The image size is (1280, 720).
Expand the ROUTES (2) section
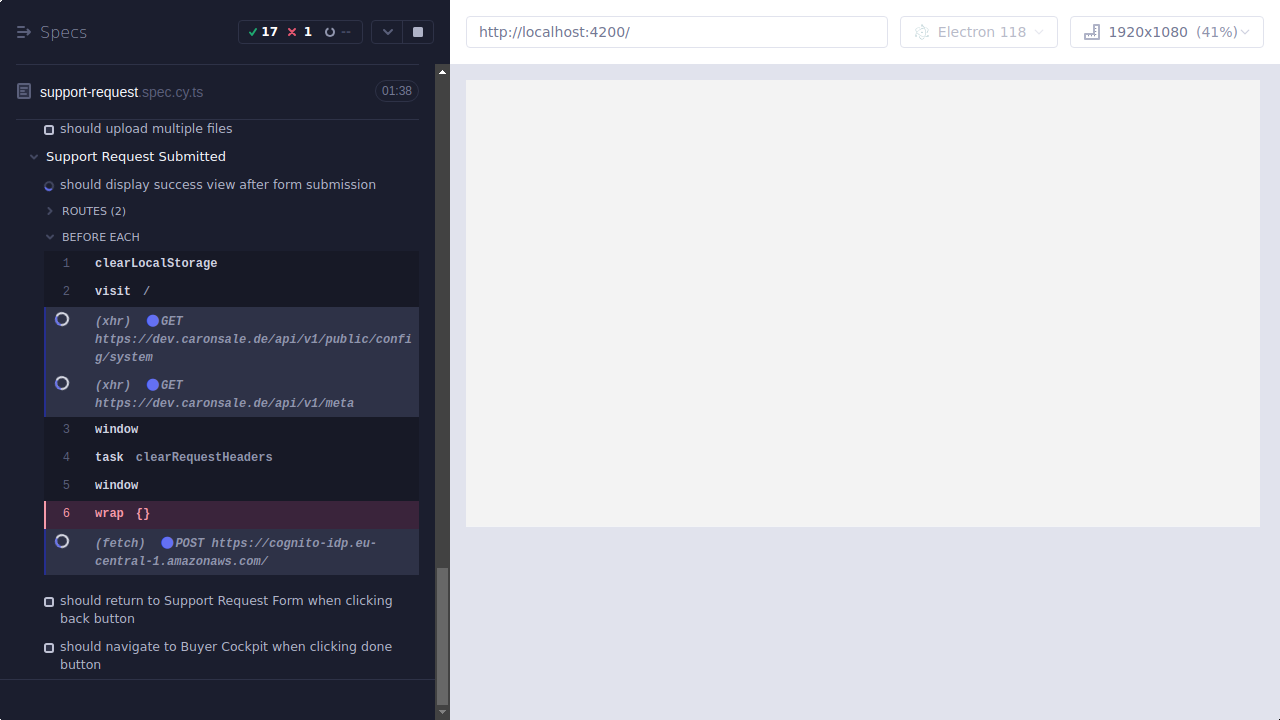pos(49,210)
